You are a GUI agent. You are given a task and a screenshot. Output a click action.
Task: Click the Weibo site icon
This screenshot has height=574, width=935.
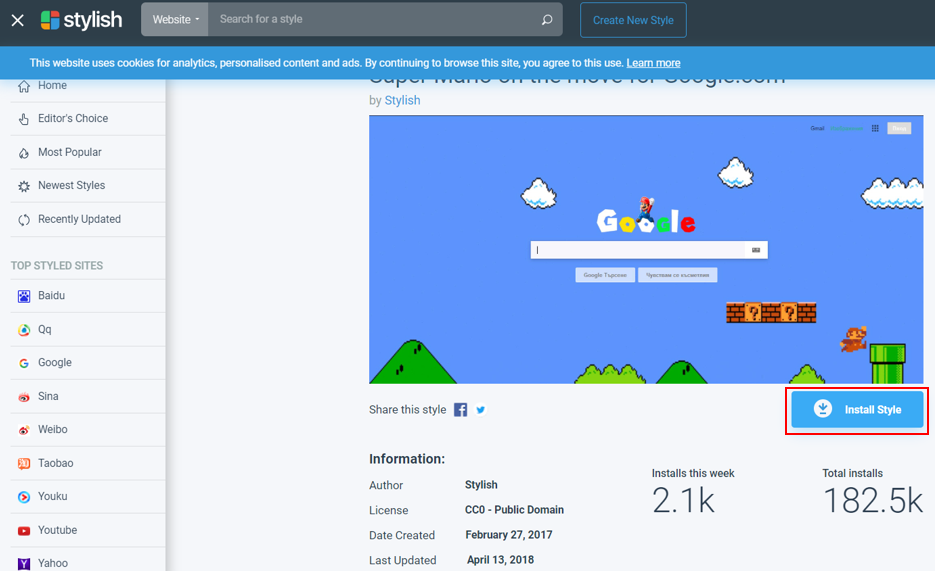point(24,430)
